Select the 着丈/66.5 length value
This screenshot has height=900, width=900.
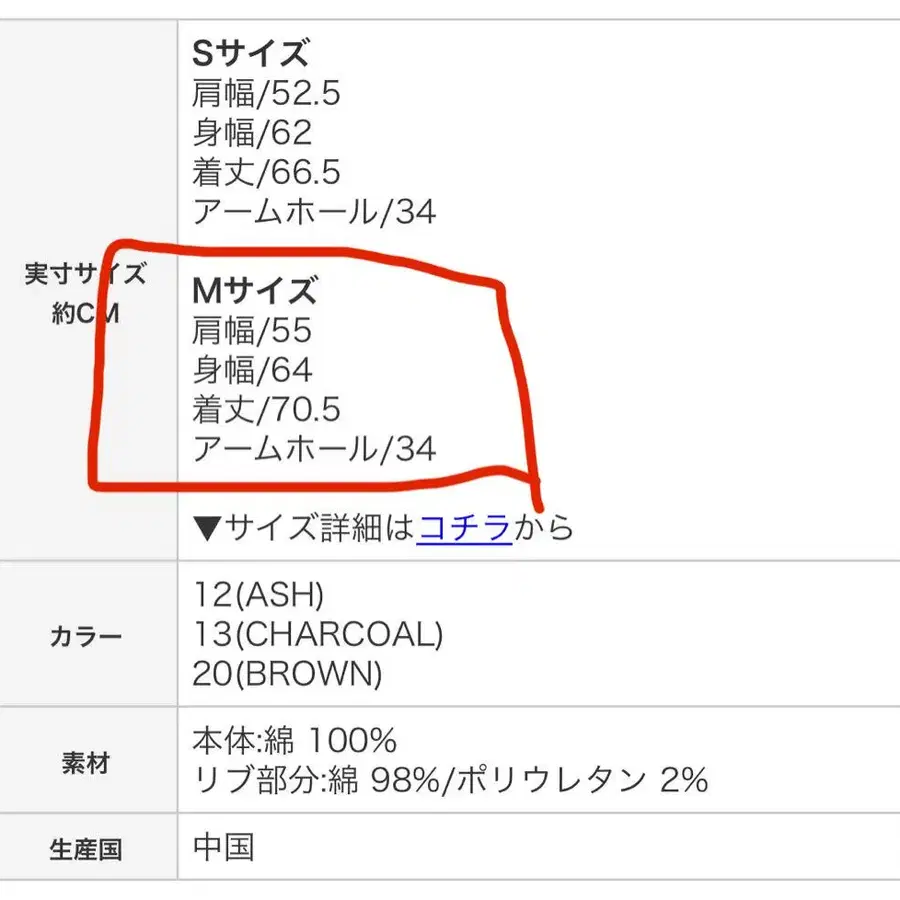tap(266, 172)
